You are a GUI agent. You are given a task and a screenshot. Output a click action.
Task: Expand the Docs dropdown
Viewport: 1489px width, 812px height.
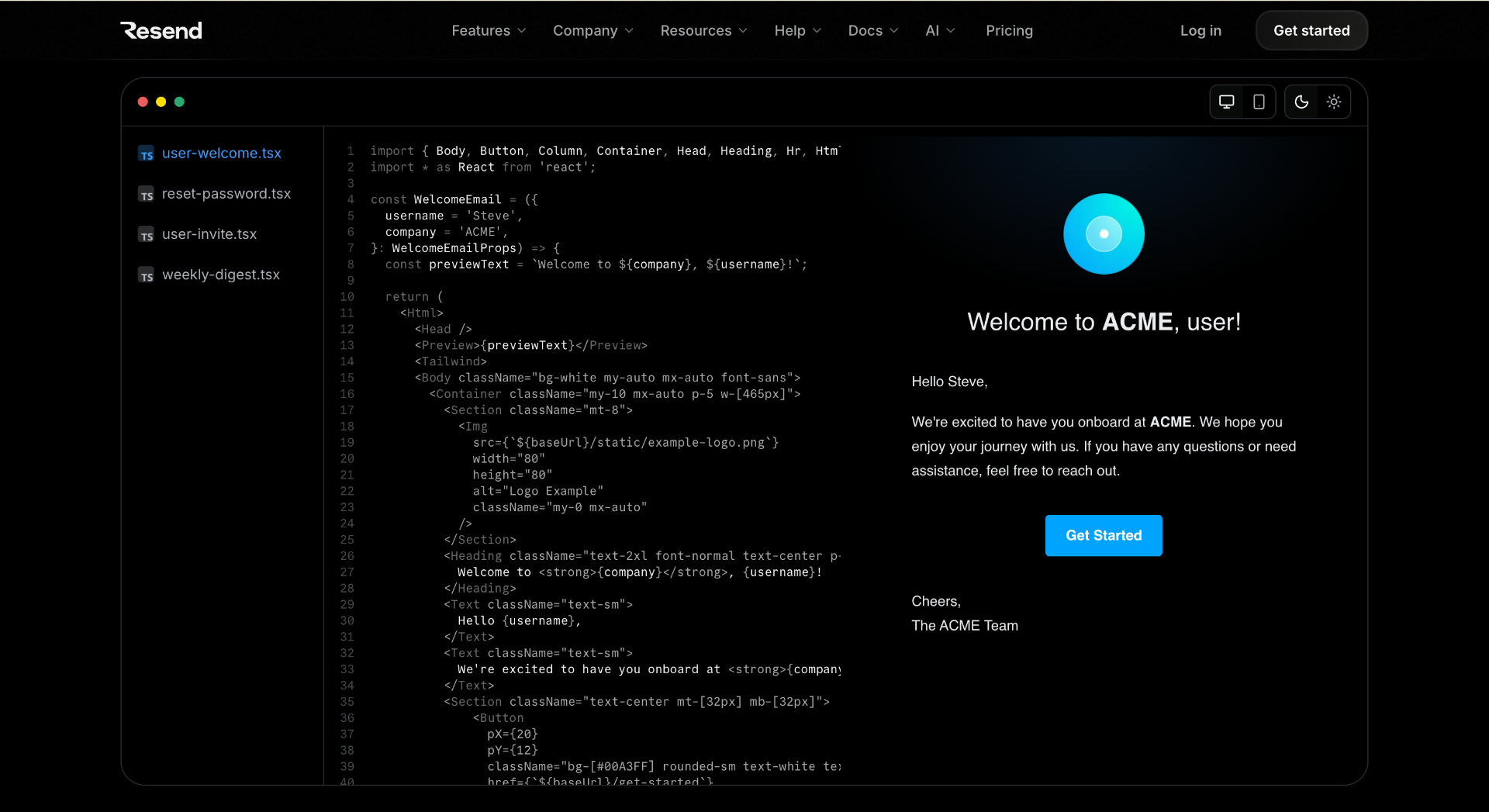coord(872,30)
